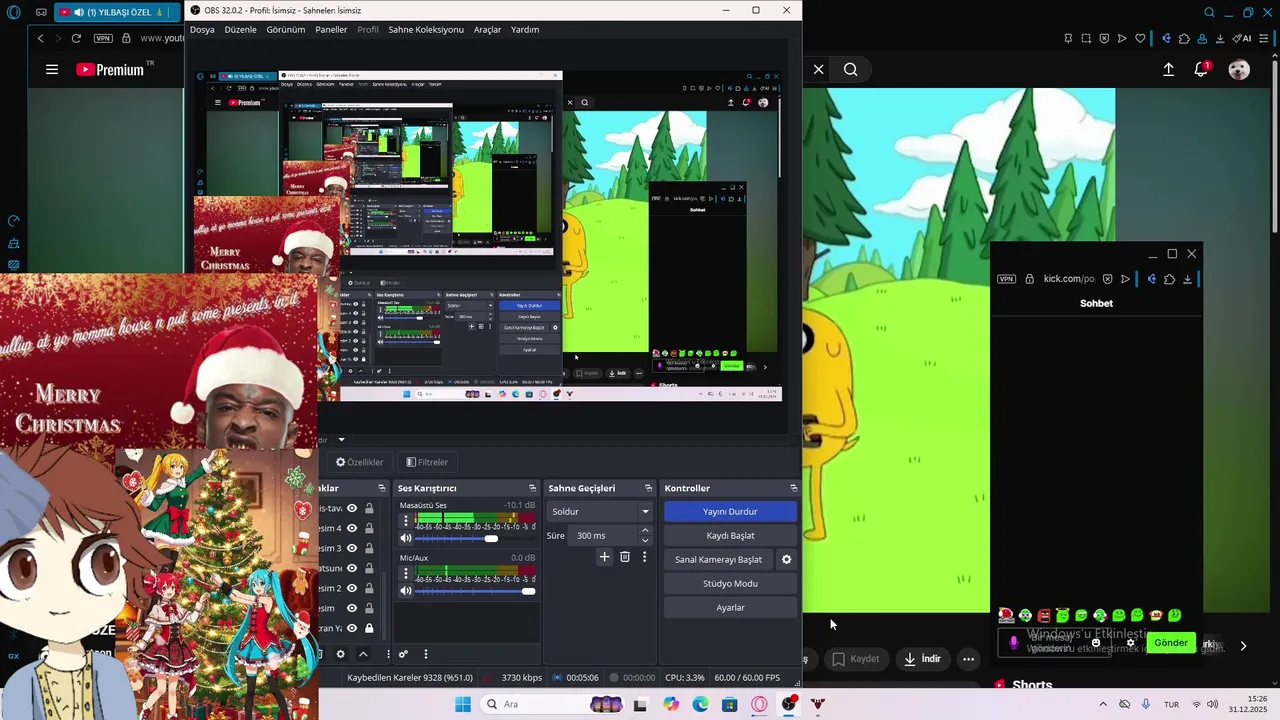Open Mic/Aux three-dot options menu
Viewport: 1280px width, 720px height.
click(406, 573)
